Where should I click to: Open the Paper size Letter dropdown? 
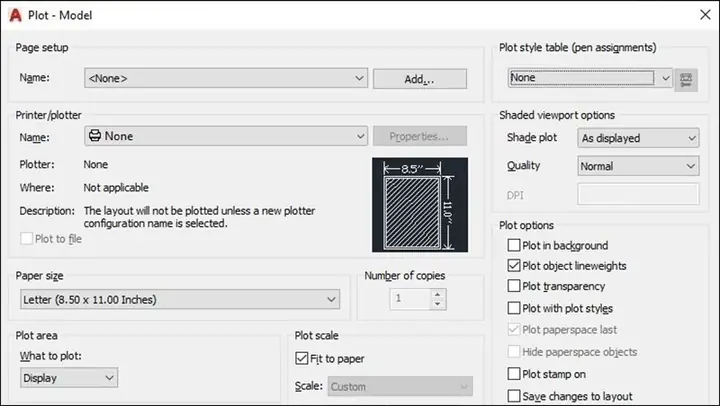tap(180, 299)
